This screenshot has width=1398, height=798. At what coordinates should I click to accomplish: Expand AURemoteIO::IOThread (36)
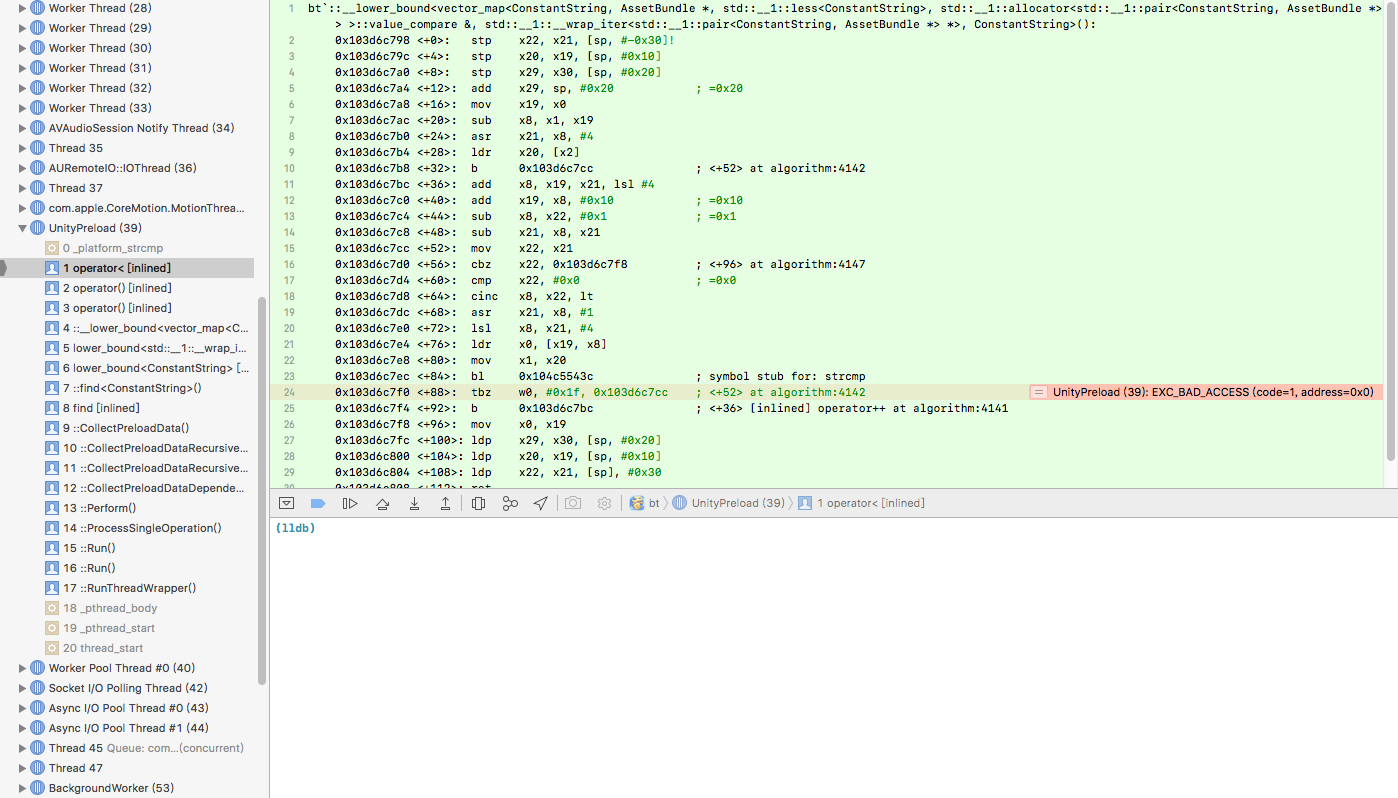coord(22,168)
